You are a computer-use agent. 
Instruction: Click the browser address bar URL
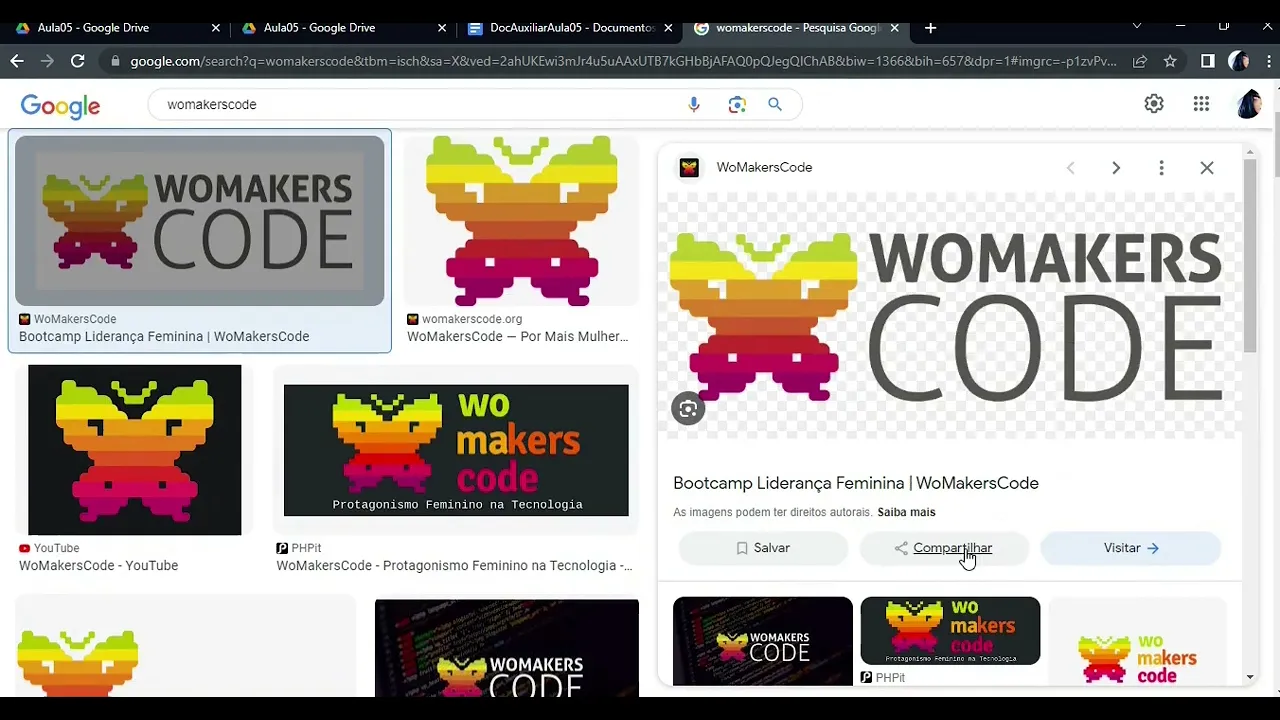click(x=623, y=61)
